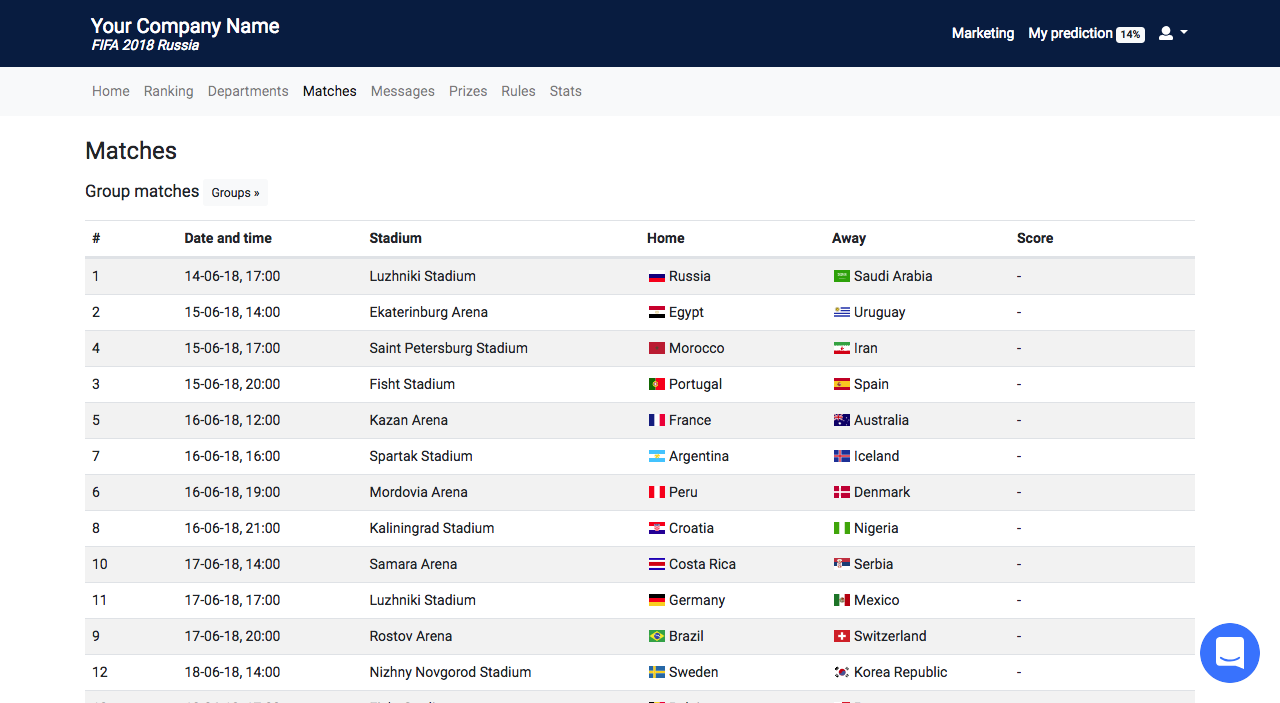Click the Saudi Arabia flag icon
1280x703 pixels.
point(842,276)
